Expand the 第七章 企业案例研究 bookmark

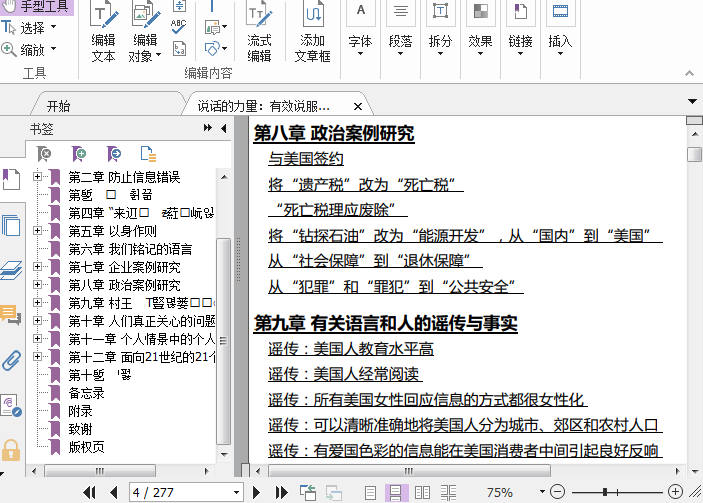click(38, 266)
